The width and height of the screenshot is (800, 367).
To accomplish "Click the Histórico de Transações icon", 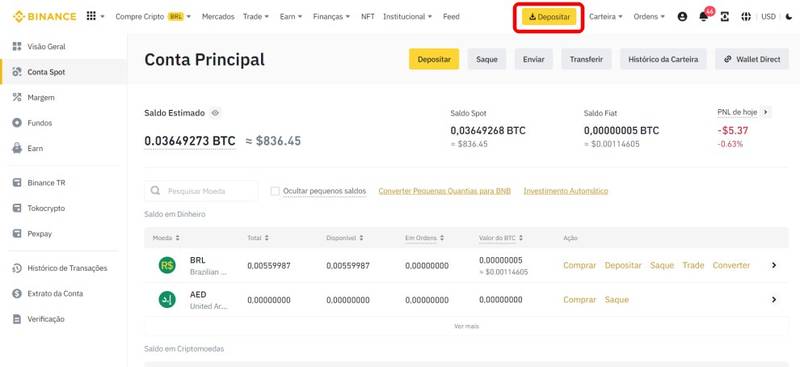I will pos(17,268).
